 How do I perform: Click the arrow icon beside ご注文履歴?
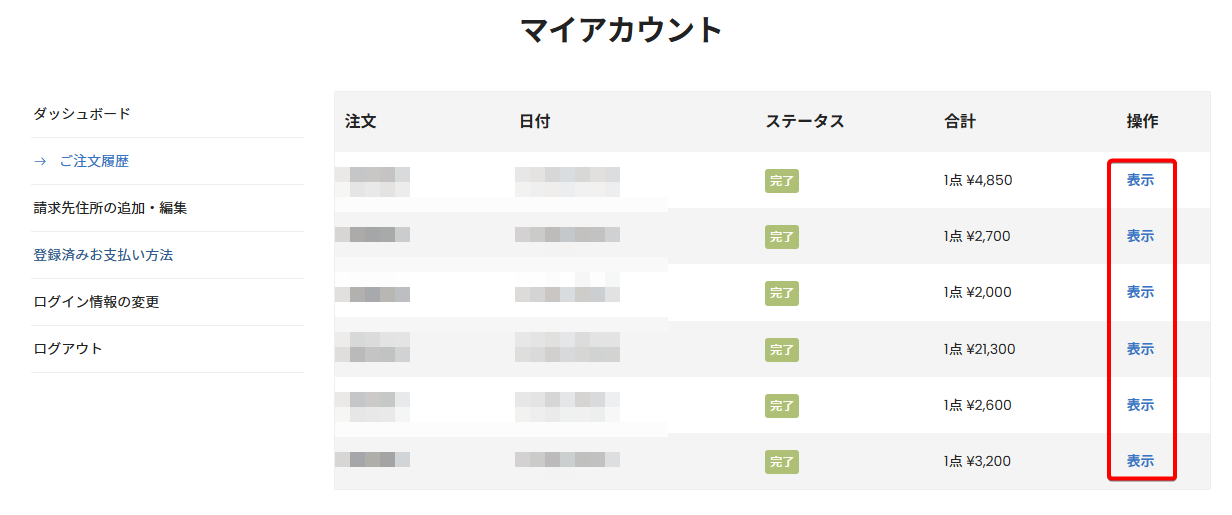coord(40,161)
